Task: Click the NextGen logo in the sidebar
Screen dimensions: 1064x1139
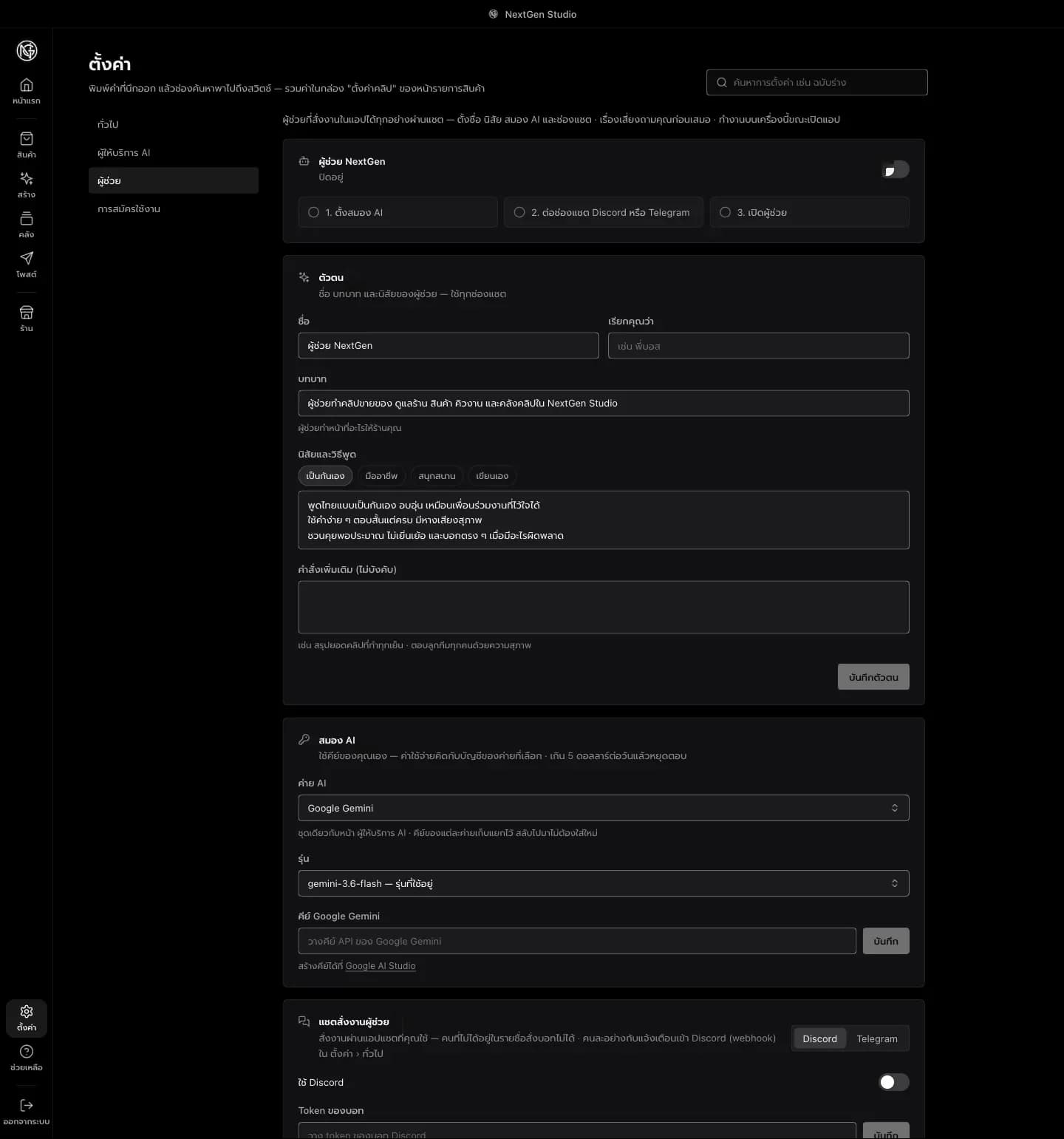Action: [27, 50]
